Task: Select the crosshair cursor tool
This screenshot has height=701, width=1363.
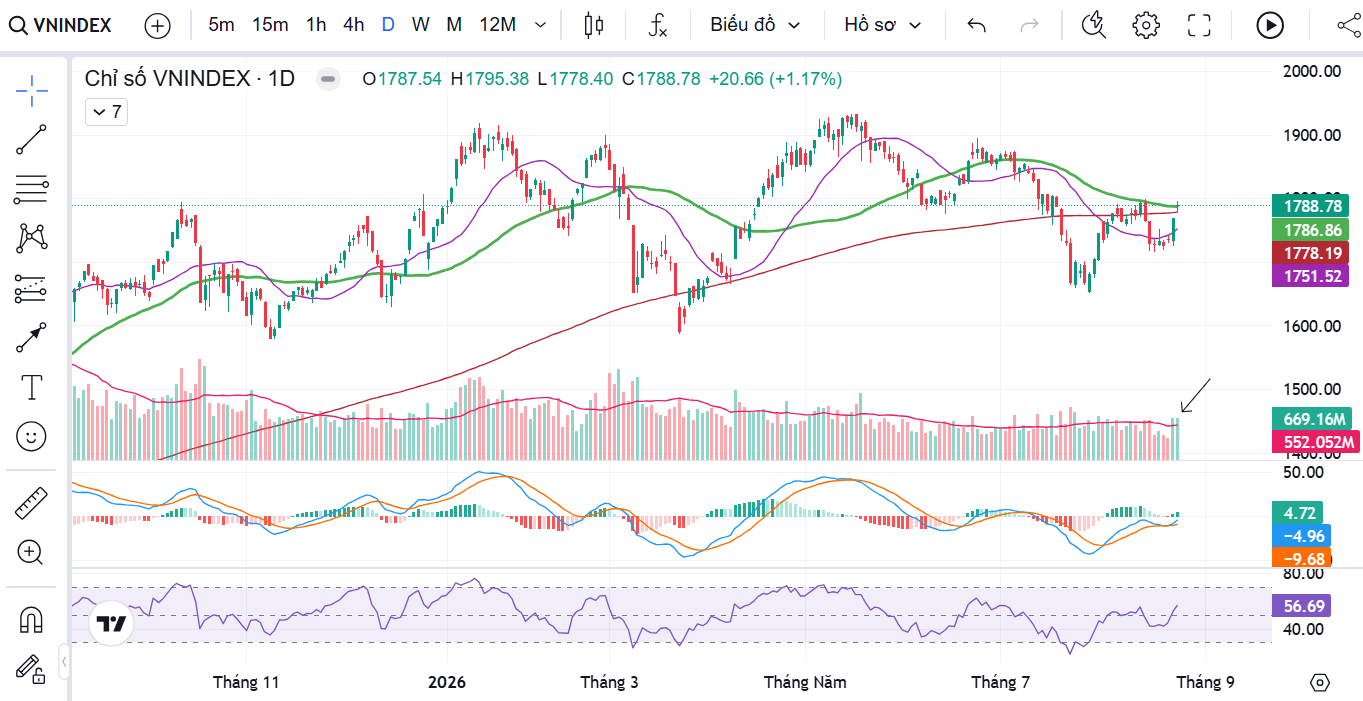Action: [32, 91]
